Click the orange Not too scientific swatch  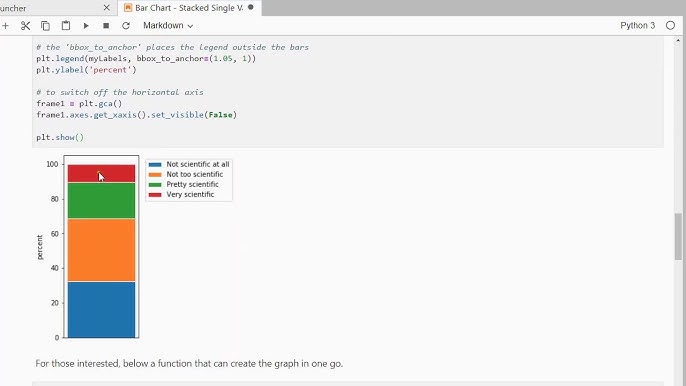[155, 175]
